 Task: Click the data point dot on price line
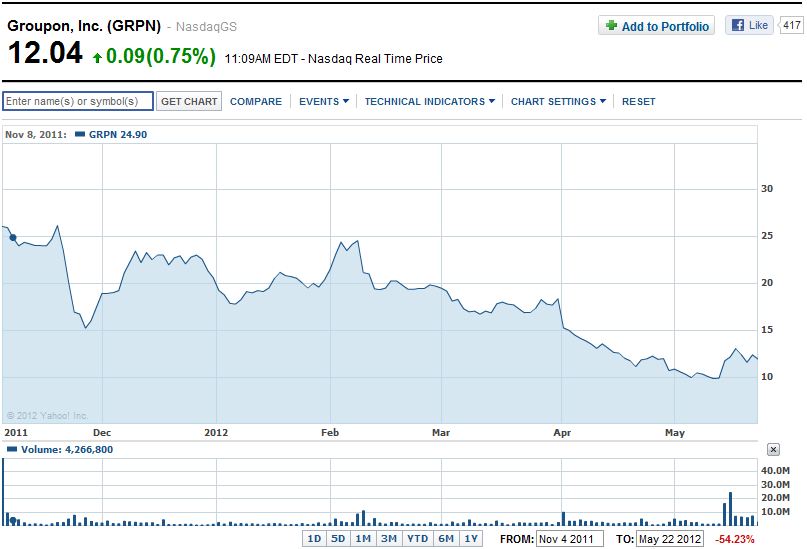pyautogui.click(x=12, y=237)
